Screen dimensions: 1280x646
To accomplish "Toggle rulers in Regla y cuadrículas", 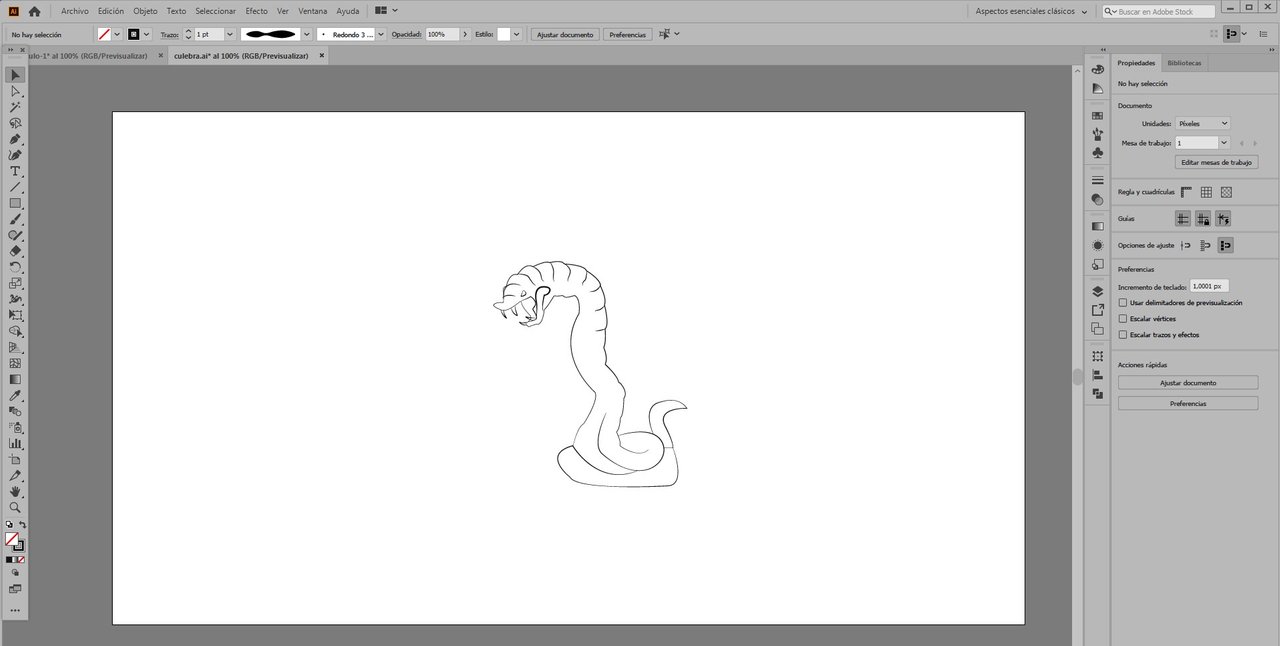I will click(1186, 192).
